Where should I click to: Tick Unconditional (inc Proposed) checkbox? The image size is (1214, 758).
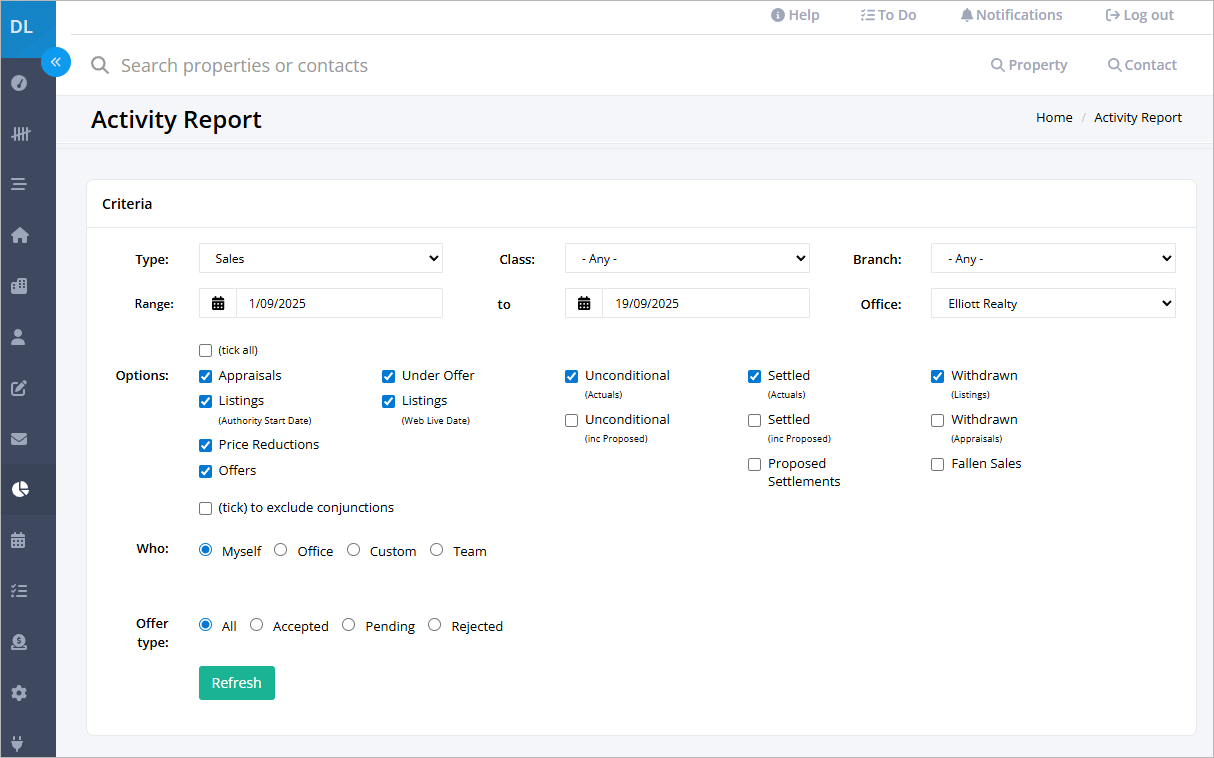(571, 421)
